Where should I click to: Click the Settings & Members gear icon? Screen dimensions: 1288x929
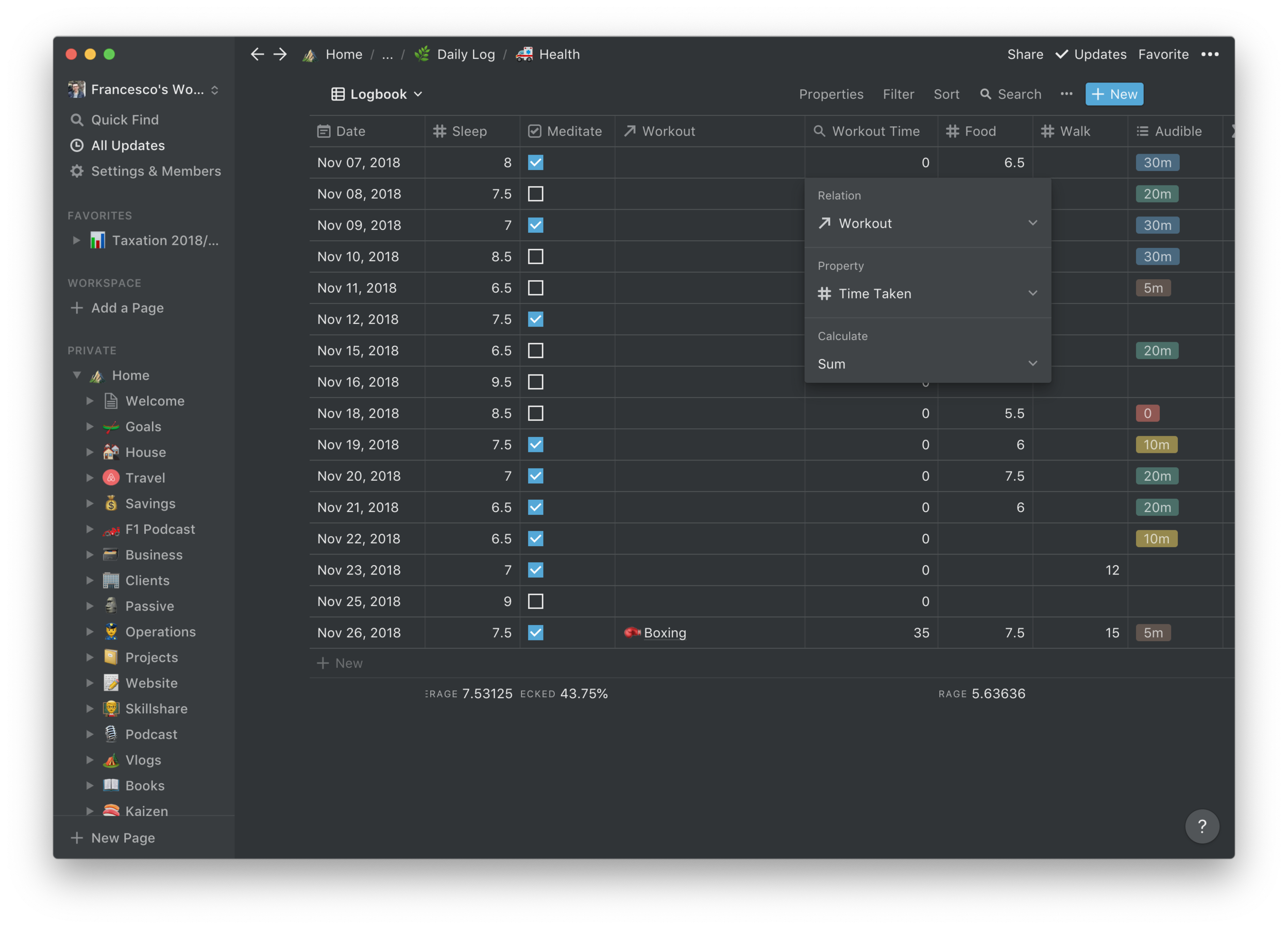click(x=77, y=171)
